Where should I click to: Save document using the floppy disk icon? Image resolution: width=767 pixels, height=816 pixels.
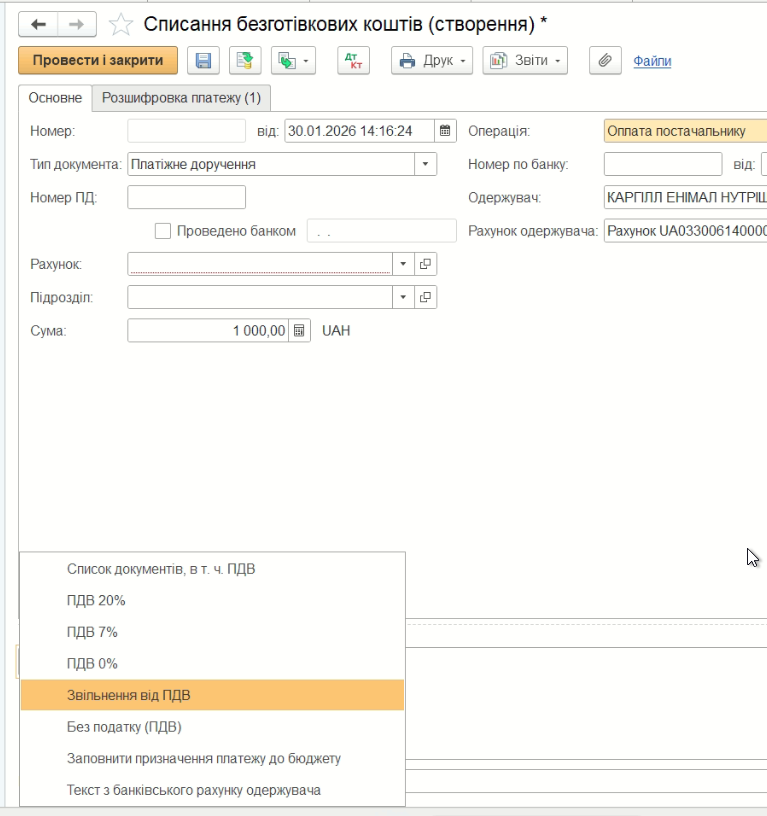point(203,61)
